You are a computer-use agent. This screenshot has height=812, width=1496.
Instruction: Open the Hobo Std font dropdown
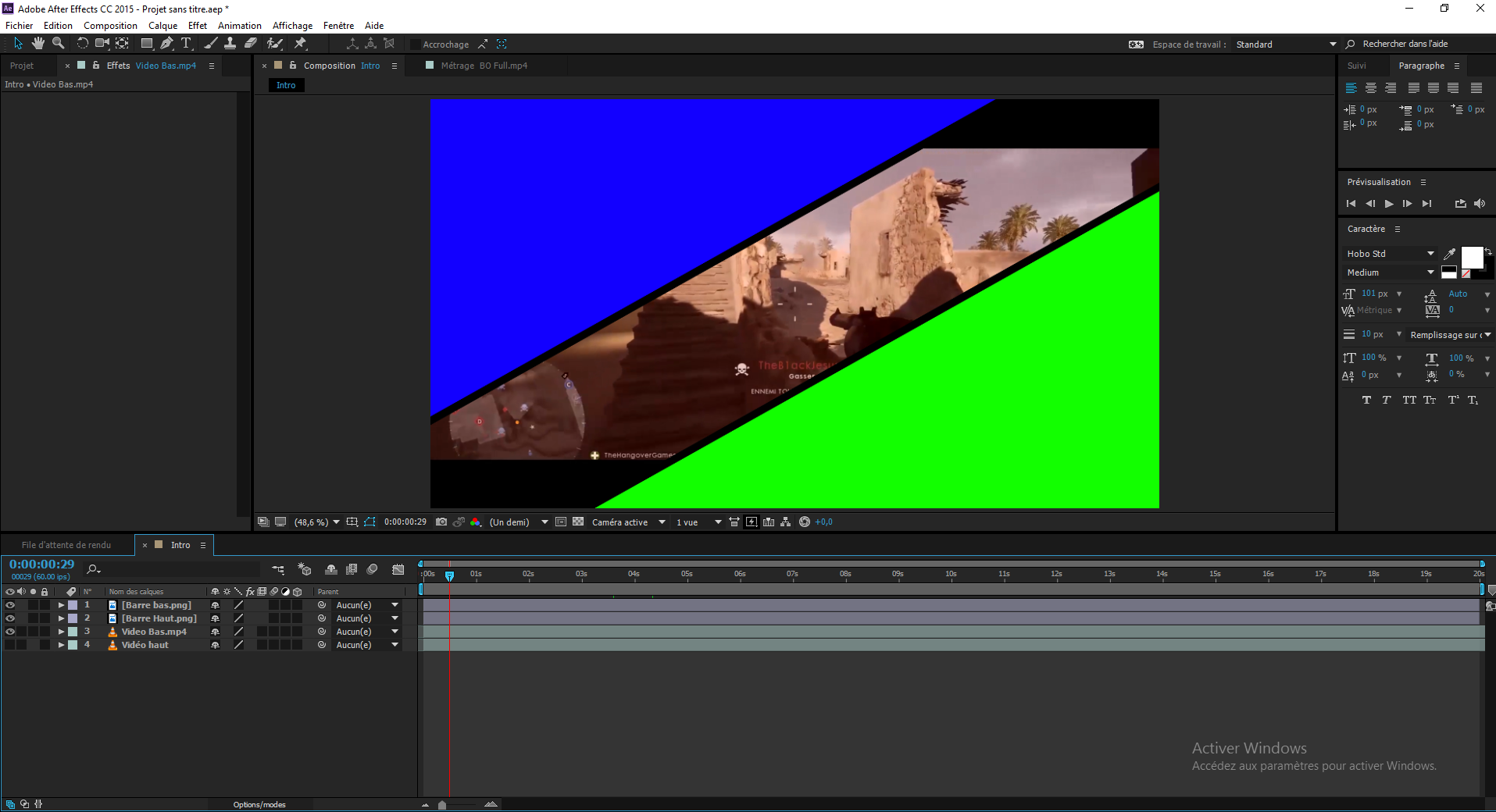pos(1390,254)
